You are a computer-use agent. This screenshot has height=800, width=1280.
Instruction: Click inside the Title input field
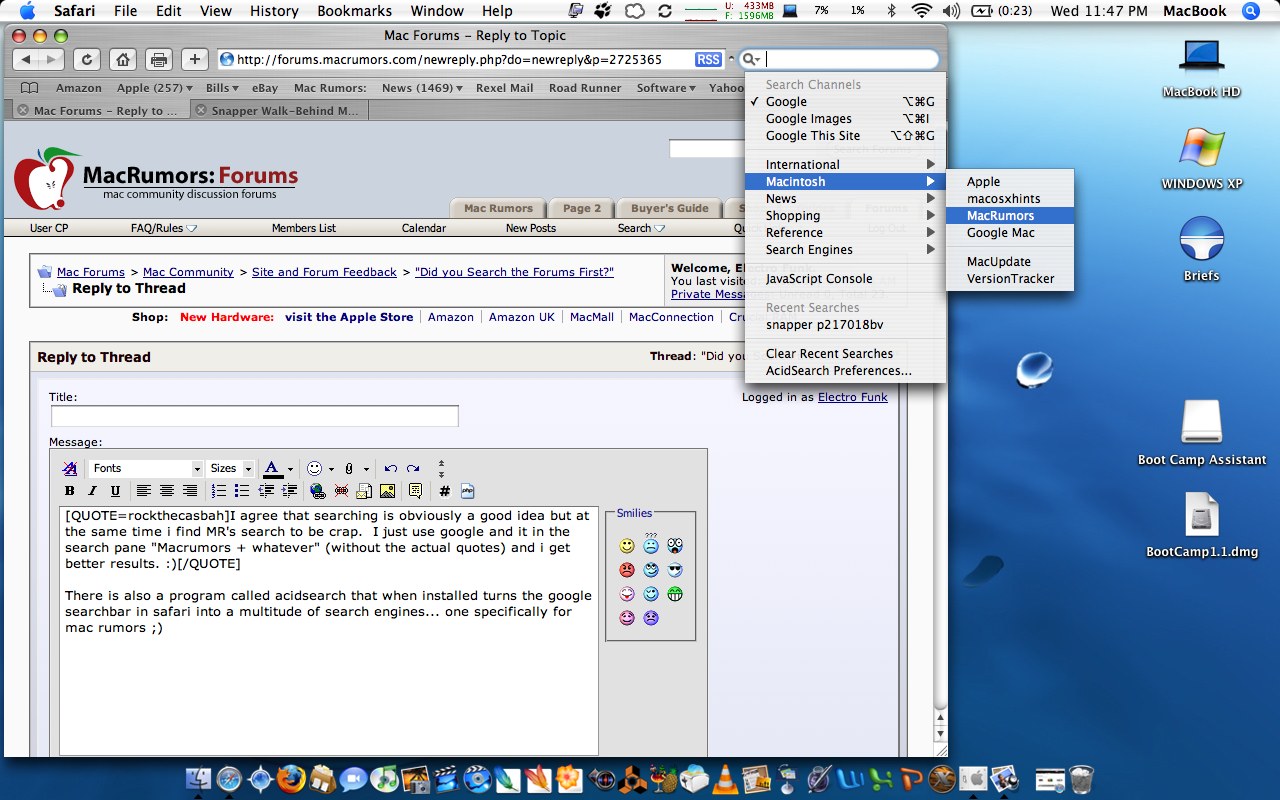click(255, 416)
